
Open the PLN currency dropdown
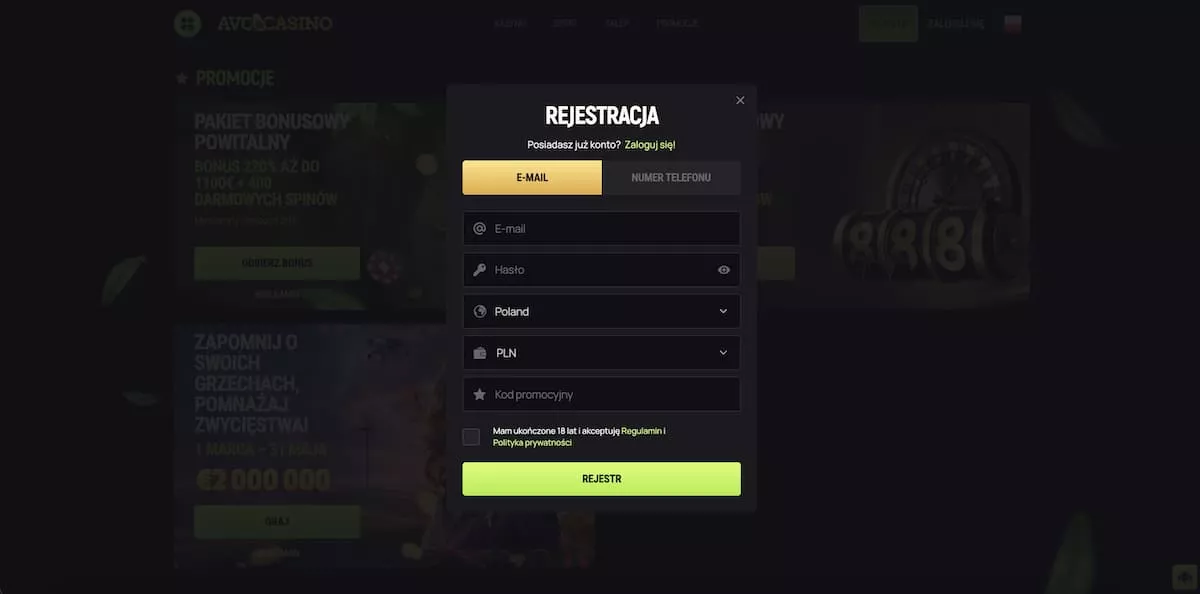[x=601, y=353]
